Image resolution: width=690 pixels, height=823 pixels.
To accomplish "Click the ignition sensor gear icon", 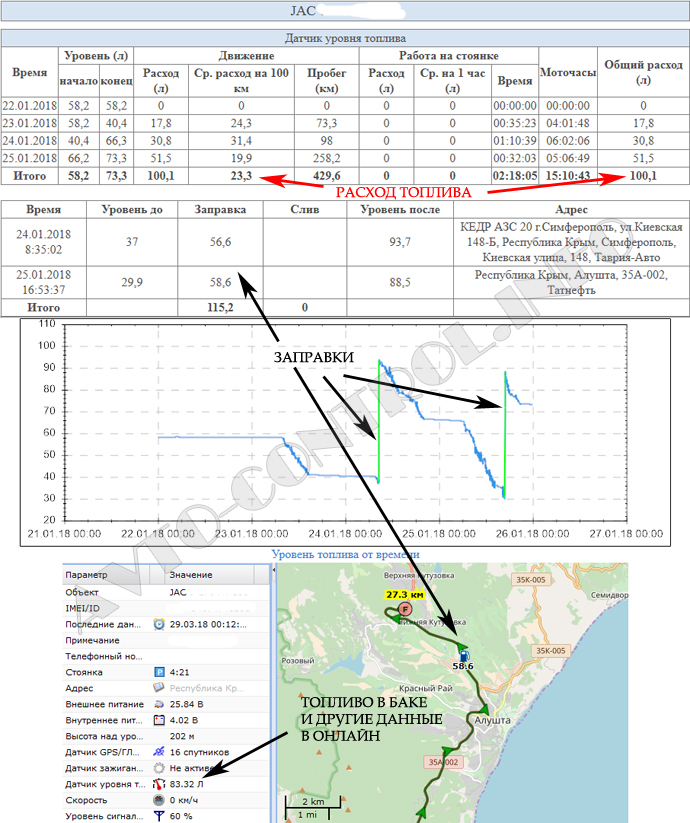I will coord(159,769).
